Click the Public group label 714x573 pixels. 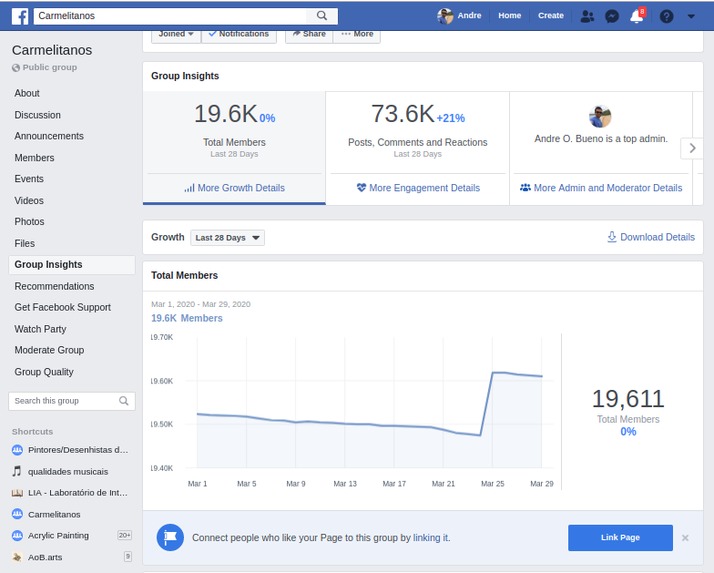click(50, 67)
